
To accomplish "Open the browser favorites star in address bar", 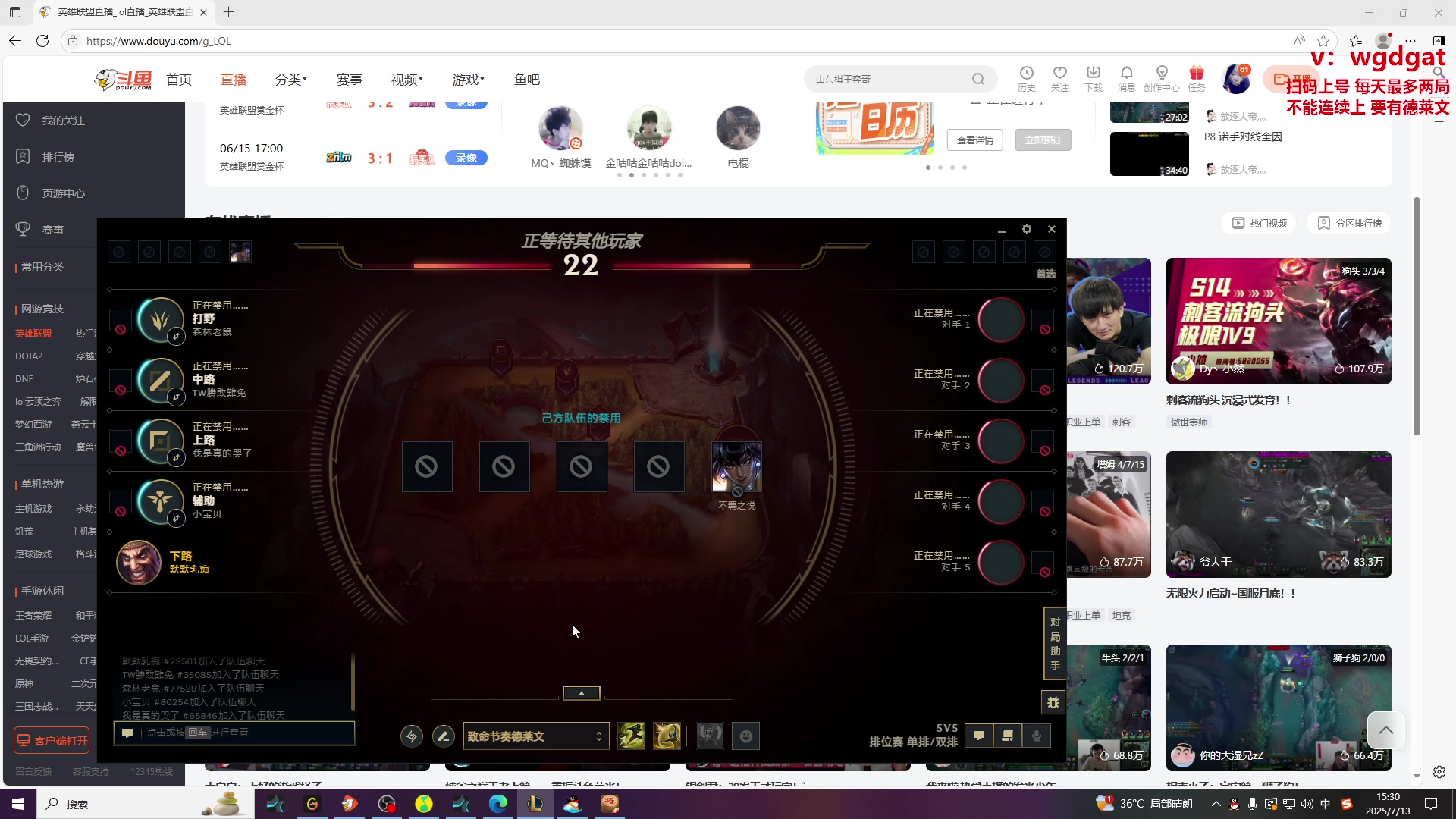I will tap(1323, 41).
